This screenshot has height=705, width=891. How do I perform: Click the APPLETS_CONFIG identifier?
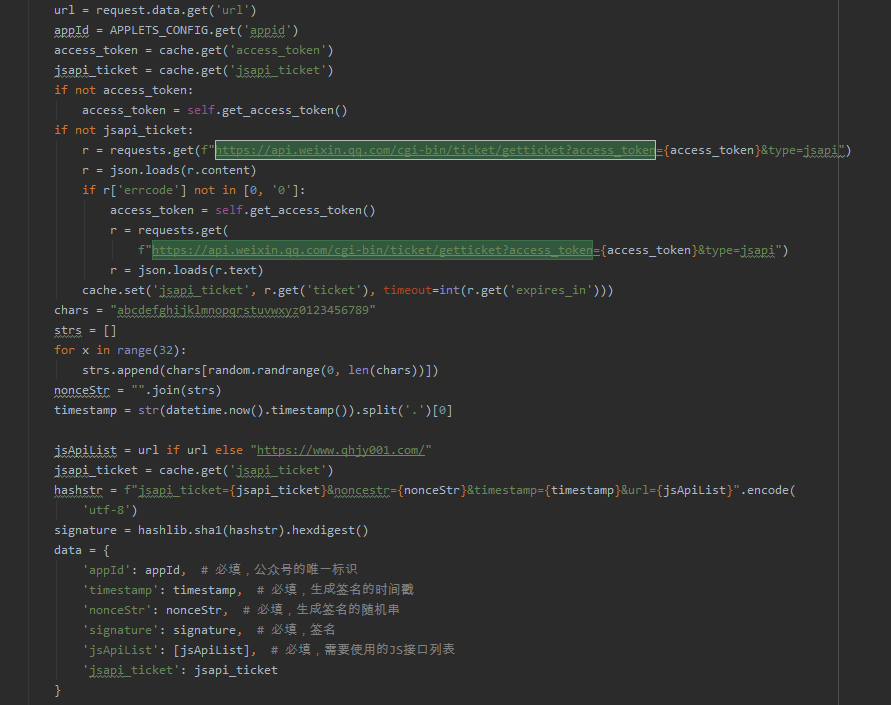pyautogui.click(x=159, y=30)
